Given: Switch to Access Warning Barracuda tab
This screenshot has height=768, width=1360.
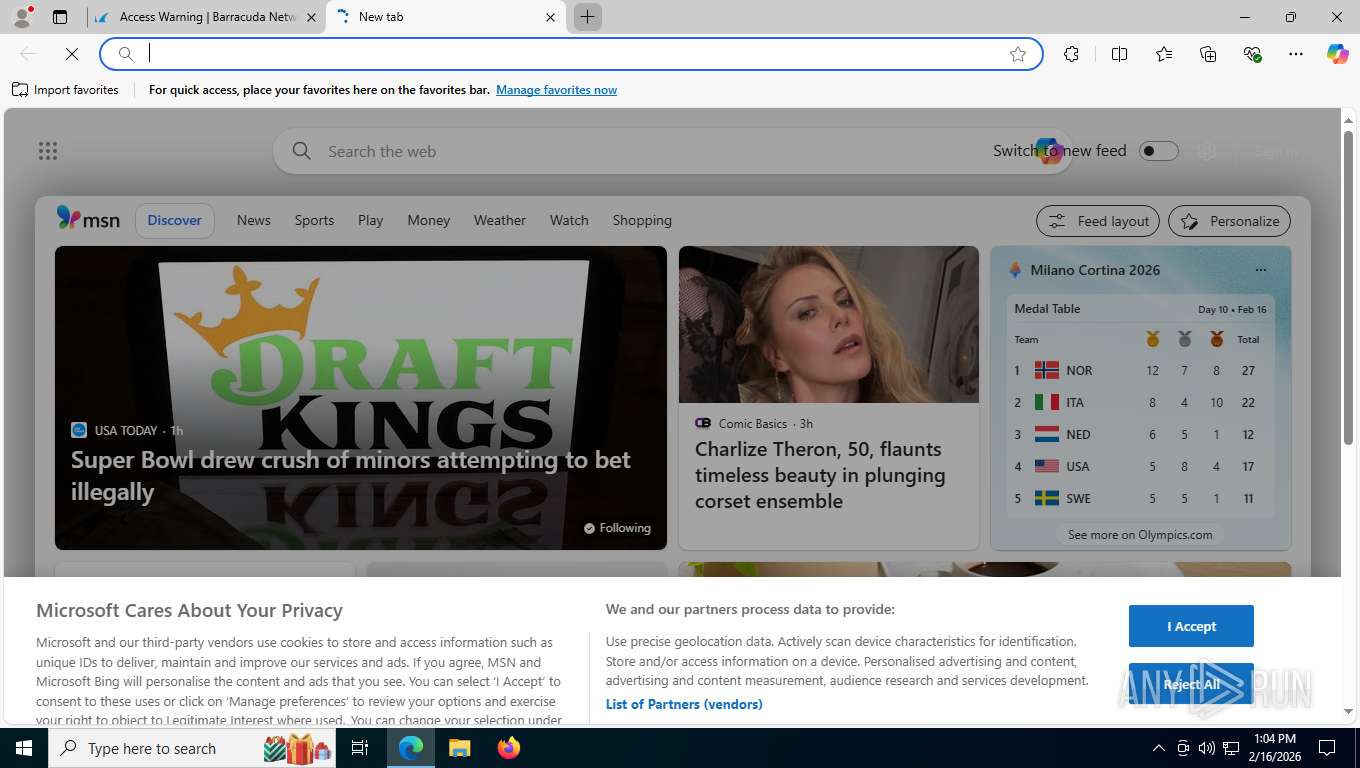Looking at the screenshot, I should 206,17.
